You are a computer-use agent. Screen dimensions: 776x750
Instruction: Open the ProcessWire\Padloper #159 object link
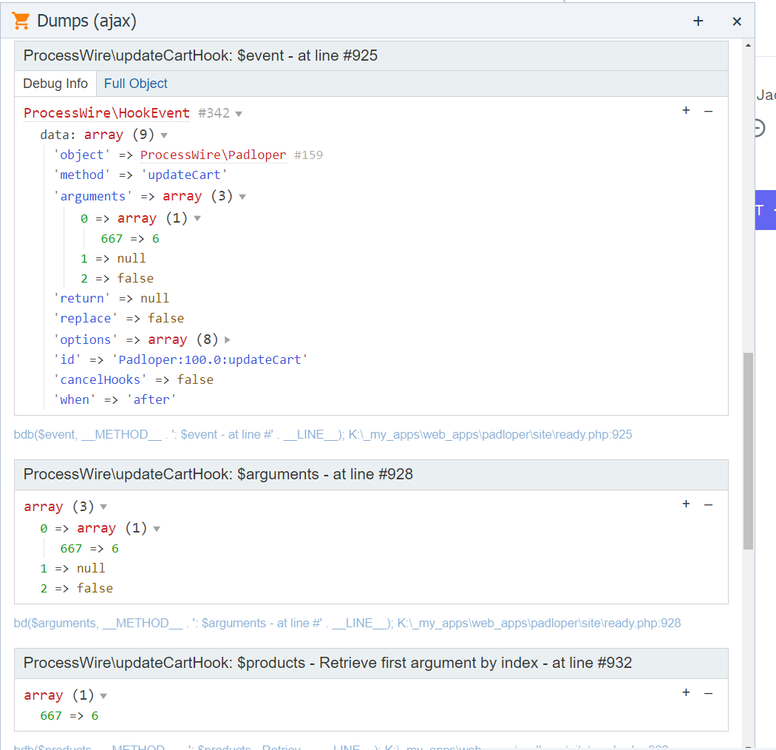(213, 155)
